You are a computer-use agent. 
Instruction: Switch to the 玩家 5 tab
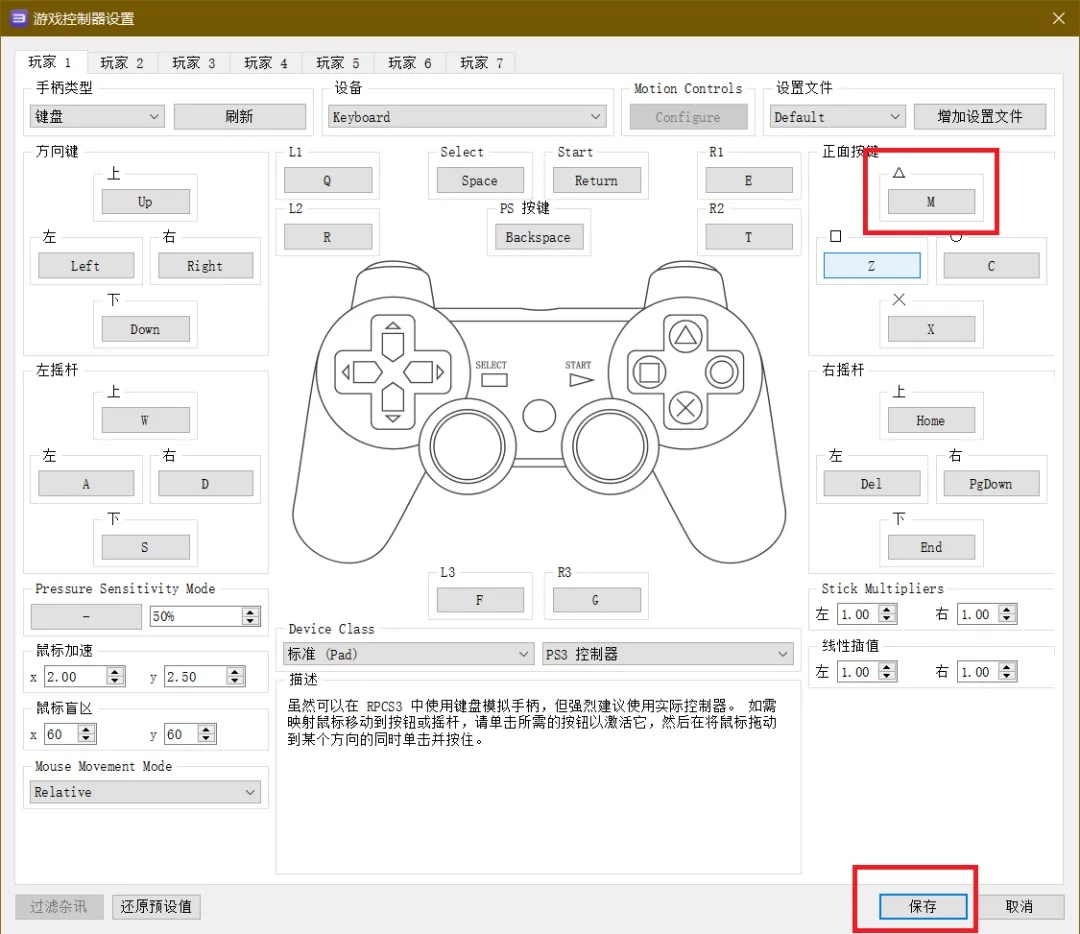coord(338,63)
